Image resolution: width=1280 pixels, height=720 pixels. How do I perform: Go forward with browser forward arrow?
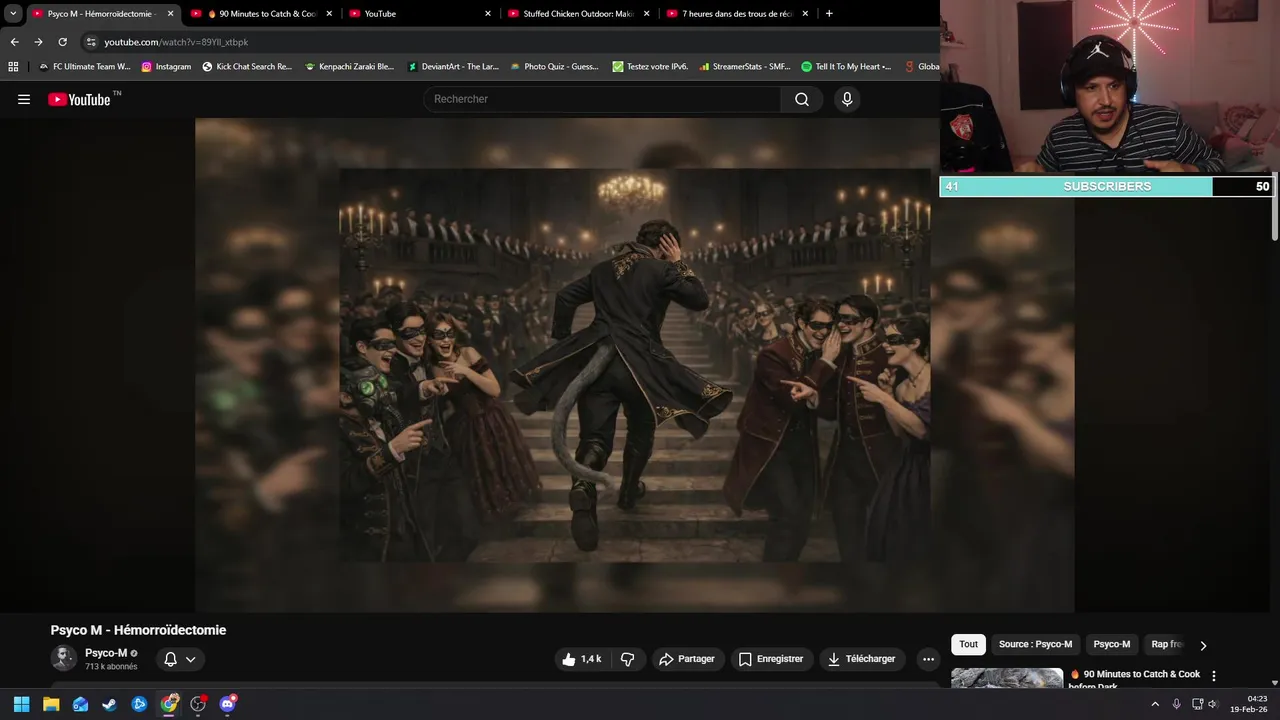click(x=38, y=42)
